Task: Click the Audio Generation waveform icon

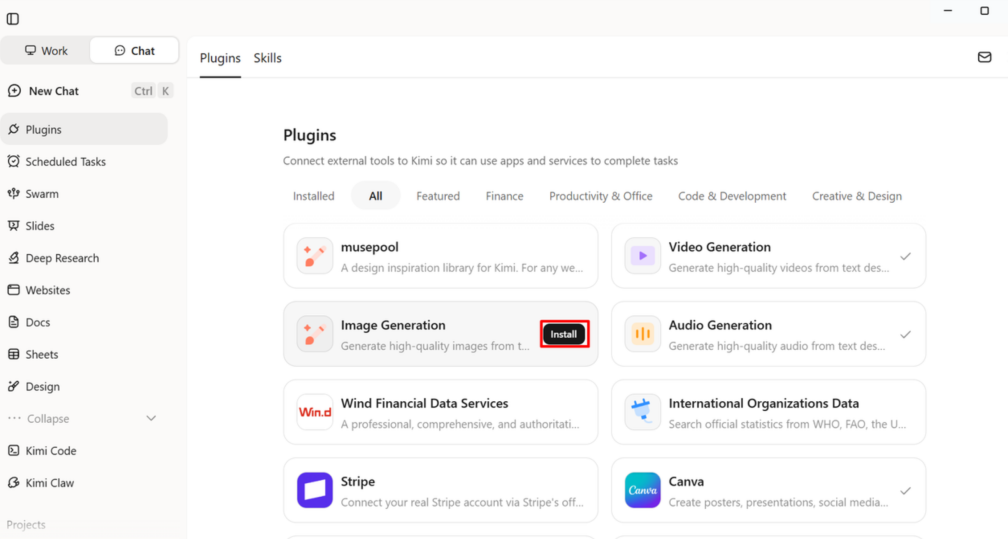Action: (642, 334)
